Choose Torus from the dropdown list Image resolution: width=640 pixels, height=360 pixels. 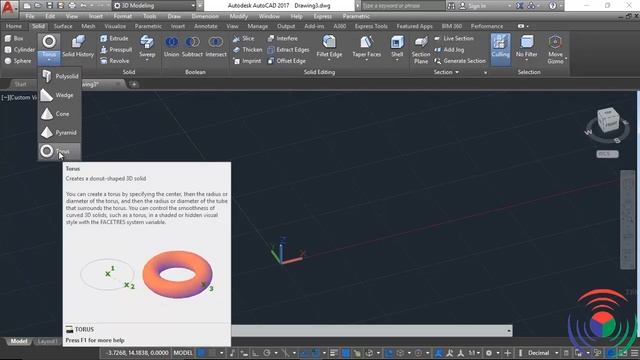[60, 151]
